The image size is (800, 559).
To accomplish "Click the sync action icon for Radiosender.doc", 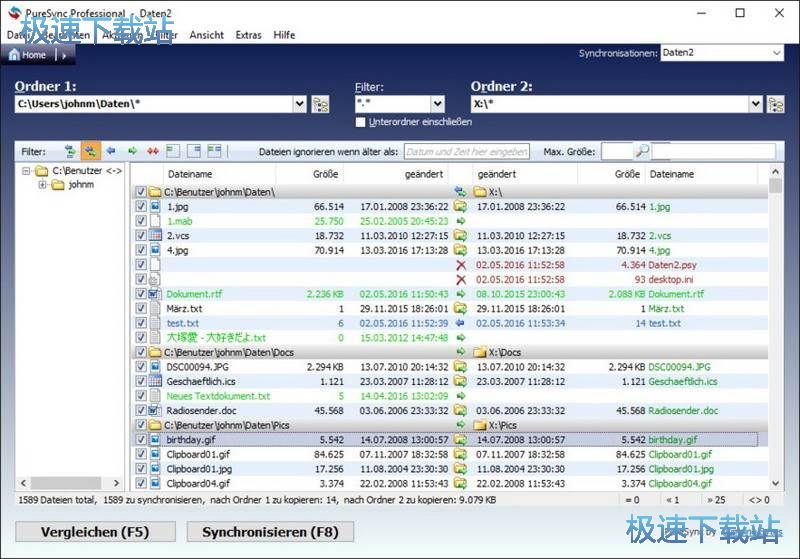I will pos(460,411).
